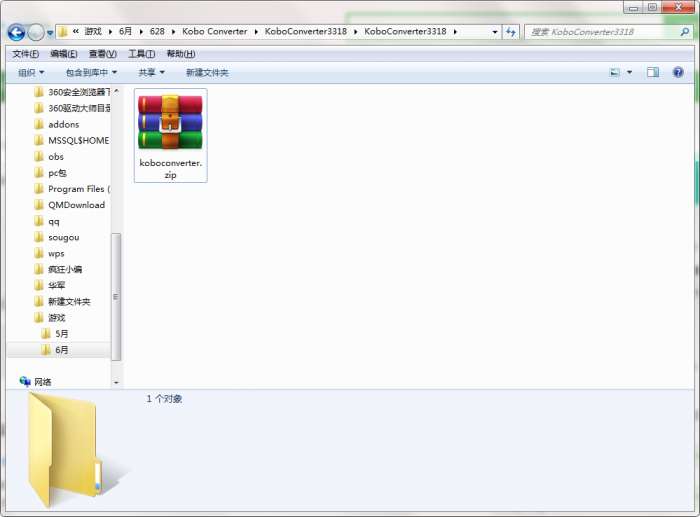Expand arrow after 628 breadcrumb

tap(174, 32)
